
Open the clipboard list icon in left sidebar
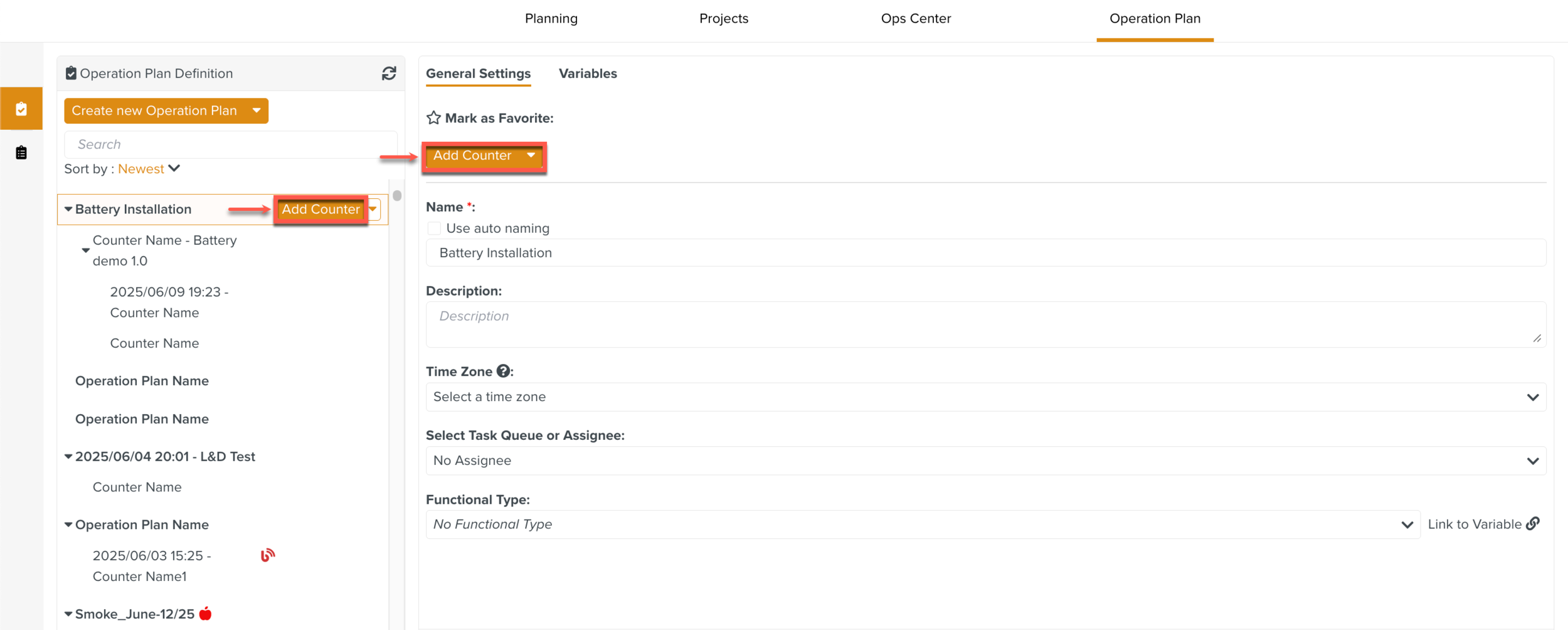21,152
